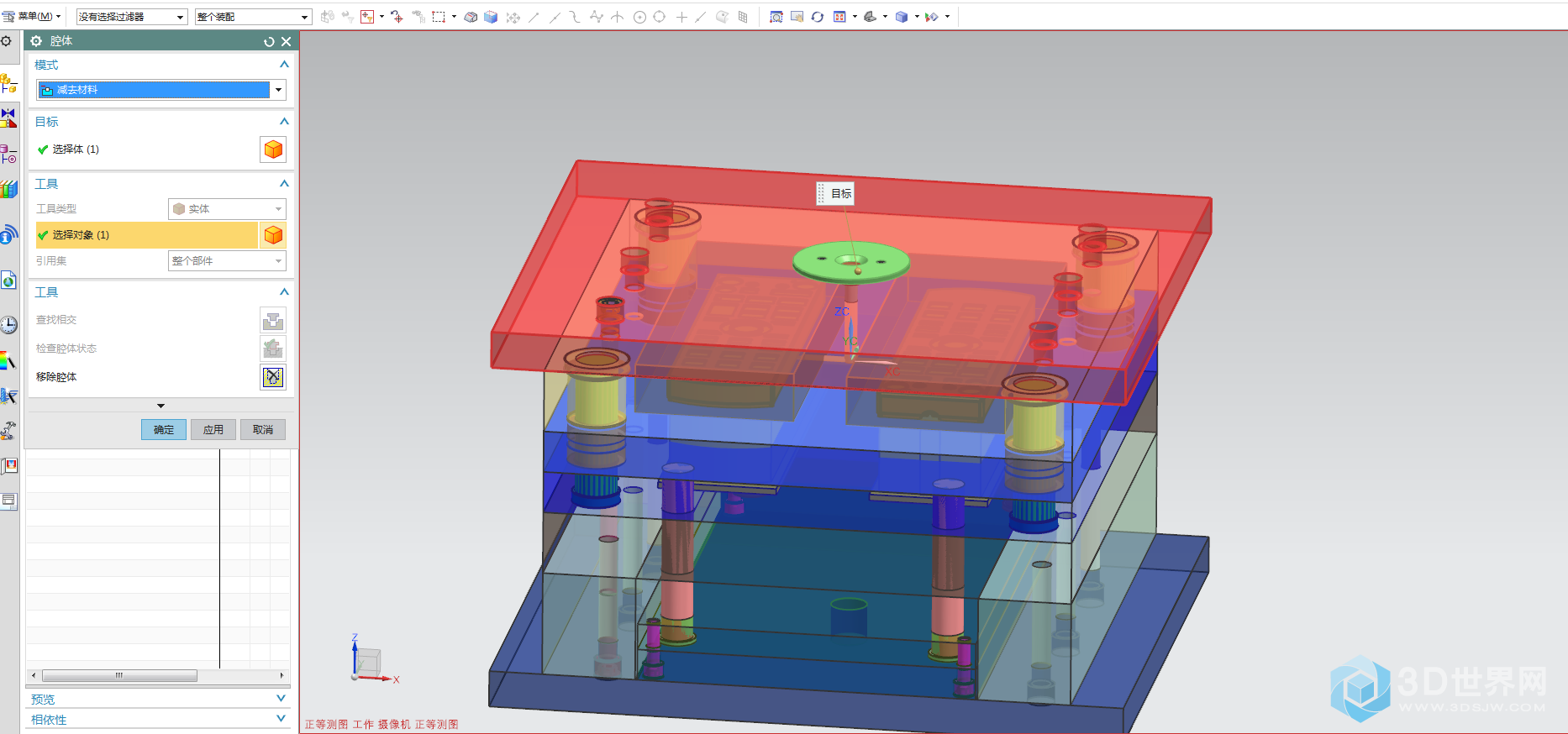Close the 腔体 dialog
The image size is (1568, 734).
[x=287, y=41]
